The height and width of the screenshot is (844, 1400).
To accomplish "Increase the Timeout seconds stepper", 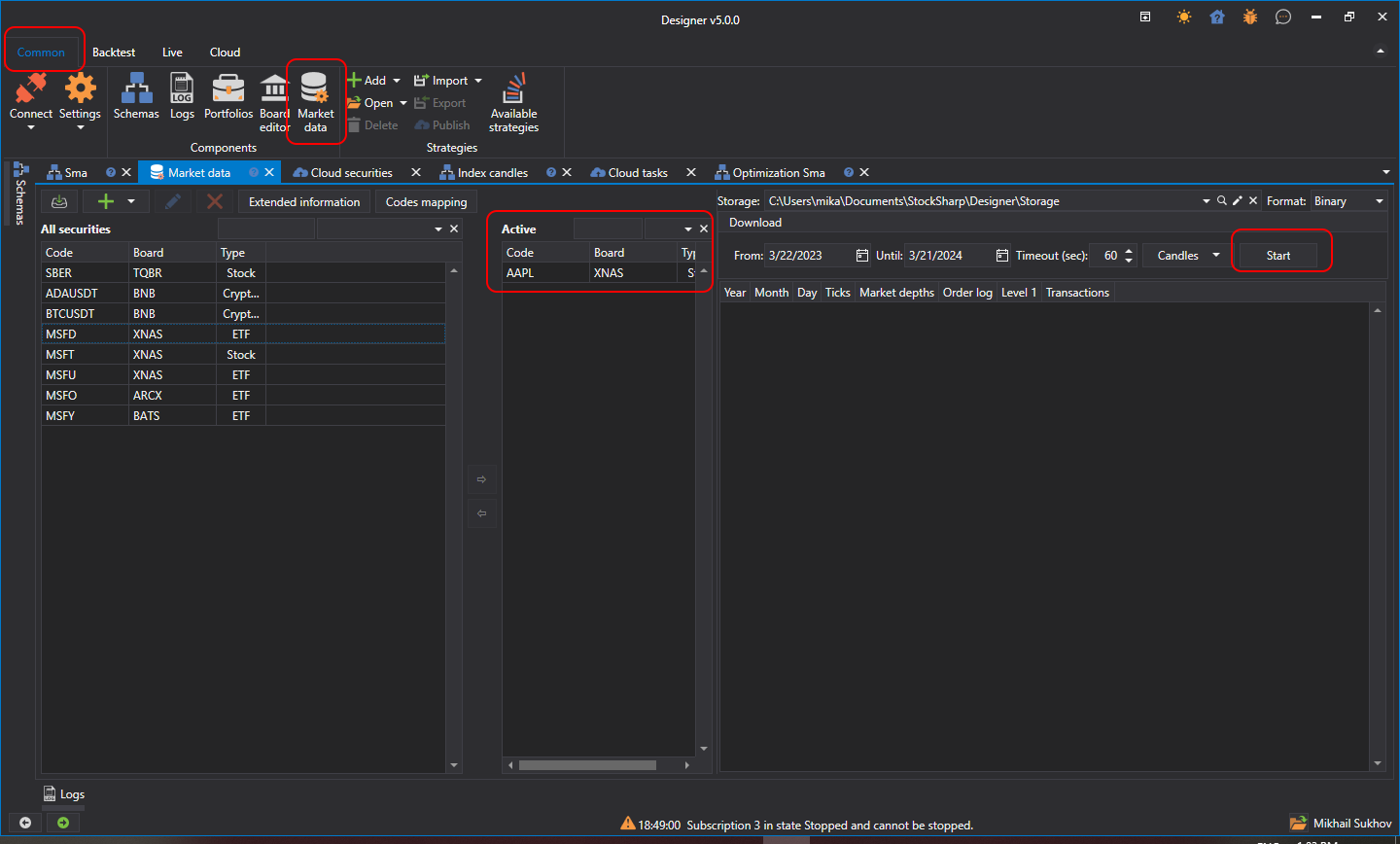I will tap(1129, 251).
